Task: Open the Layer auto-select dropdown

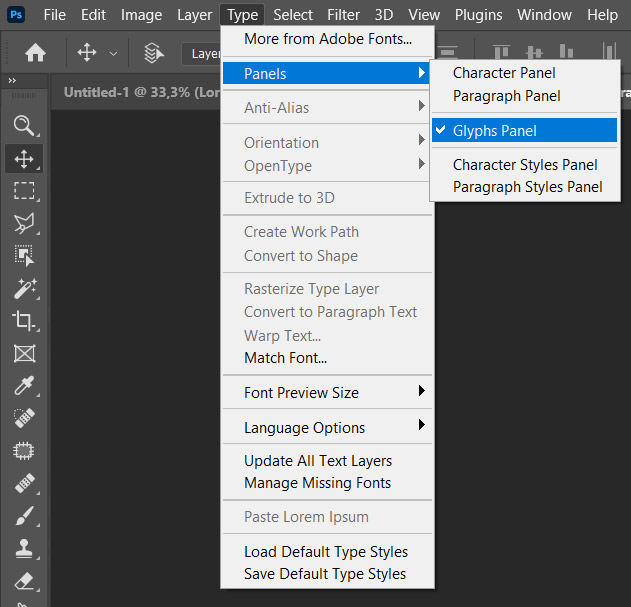Action: [201, 54]
